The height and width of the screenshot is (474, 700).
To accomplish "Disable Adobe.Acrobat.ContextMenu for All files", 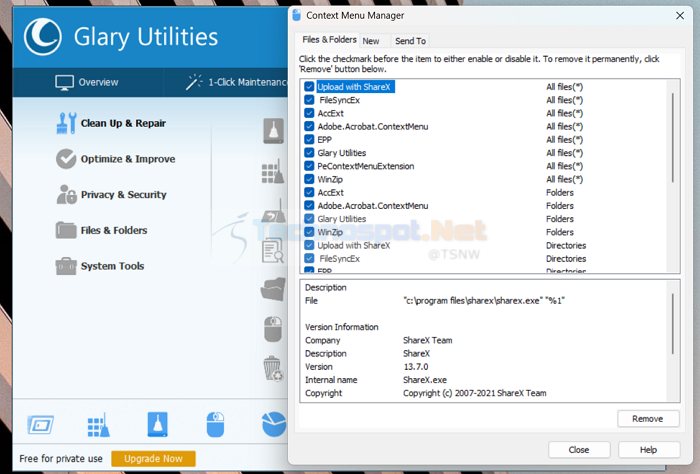I will point(309,126).
